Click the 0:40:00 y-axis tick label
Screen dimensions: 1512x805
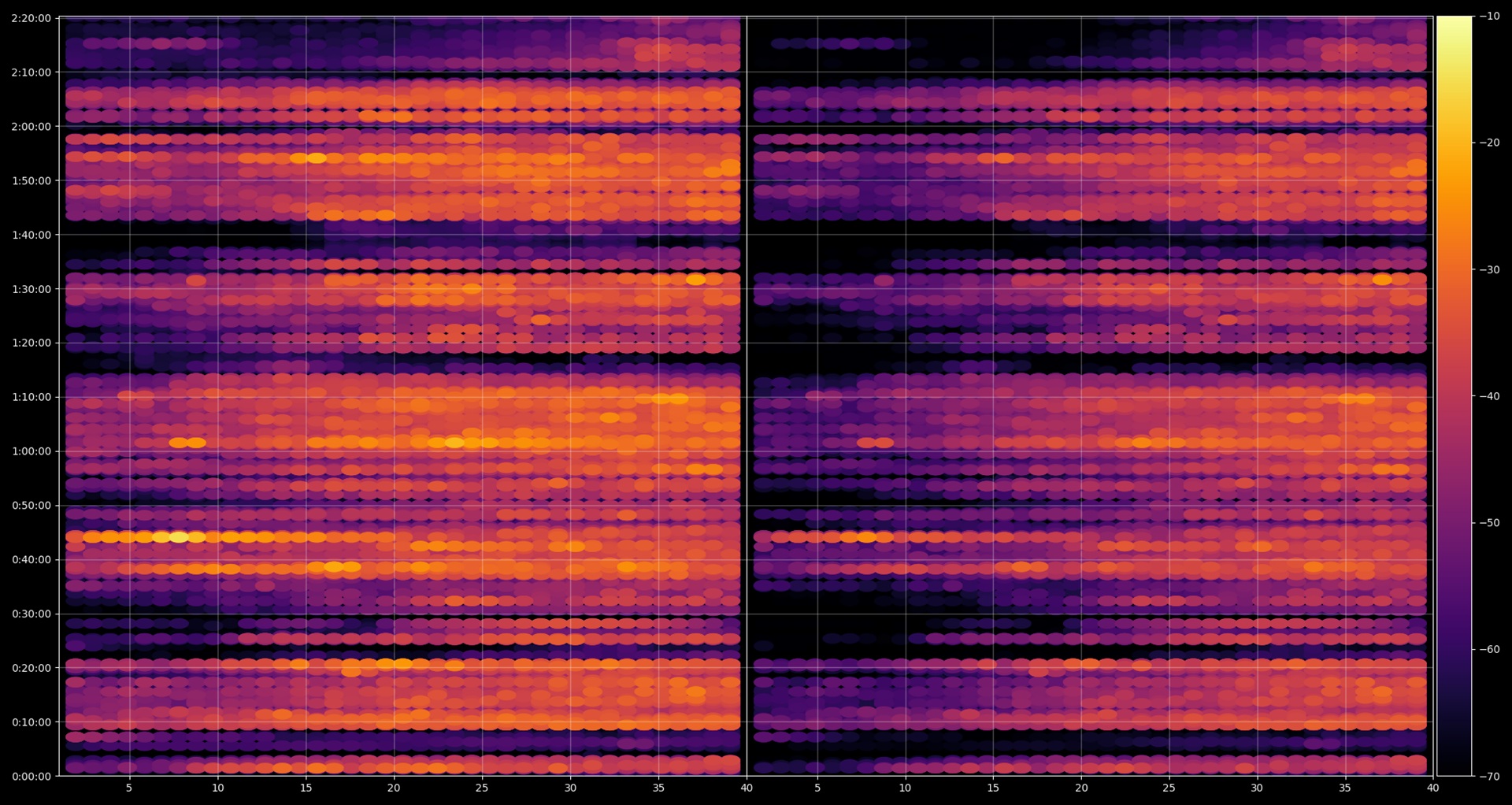pyautogui.click(x=31, y=560)
